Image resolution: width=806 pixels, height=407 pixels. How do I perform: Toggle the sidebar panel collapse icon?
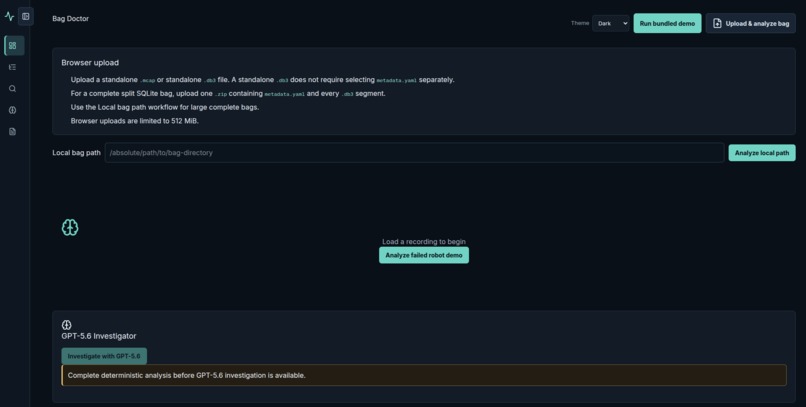(26, 16)
